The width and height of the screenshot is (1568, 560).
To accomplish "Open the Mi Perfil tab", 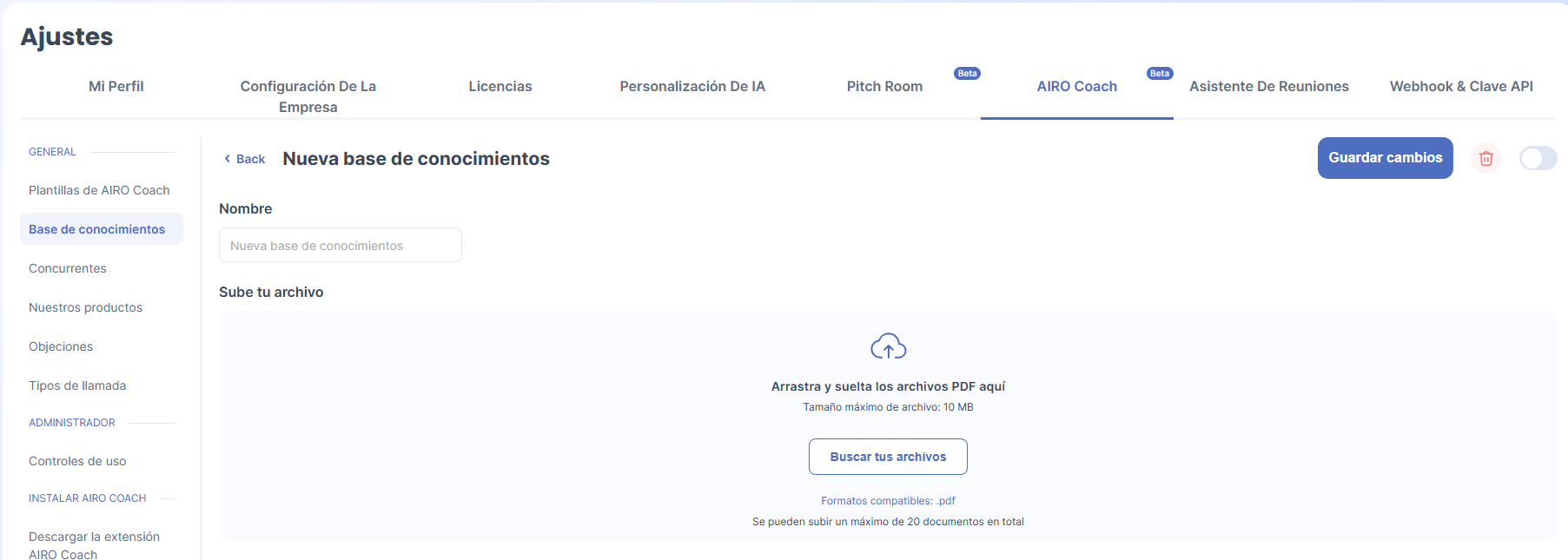I will (x=116, y=87).
